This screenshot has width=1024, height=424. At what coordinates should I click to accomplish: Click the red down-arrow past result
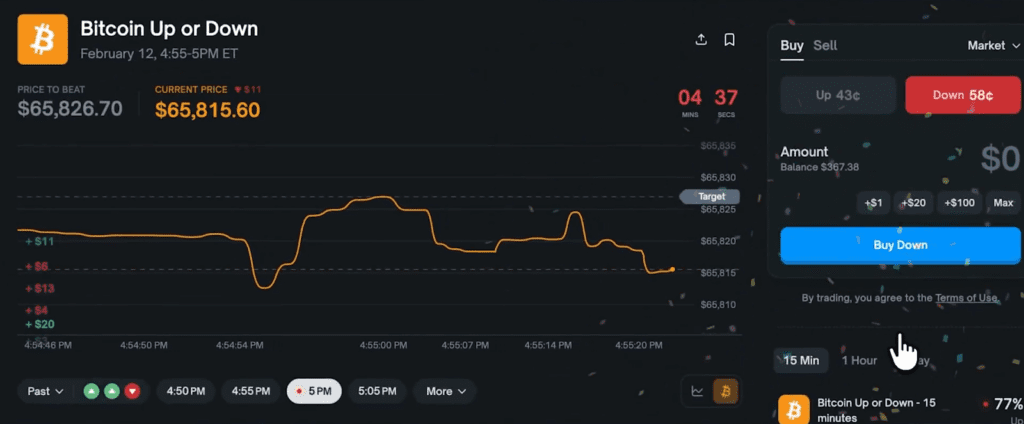pyautogui.click(x=132, y=391)
